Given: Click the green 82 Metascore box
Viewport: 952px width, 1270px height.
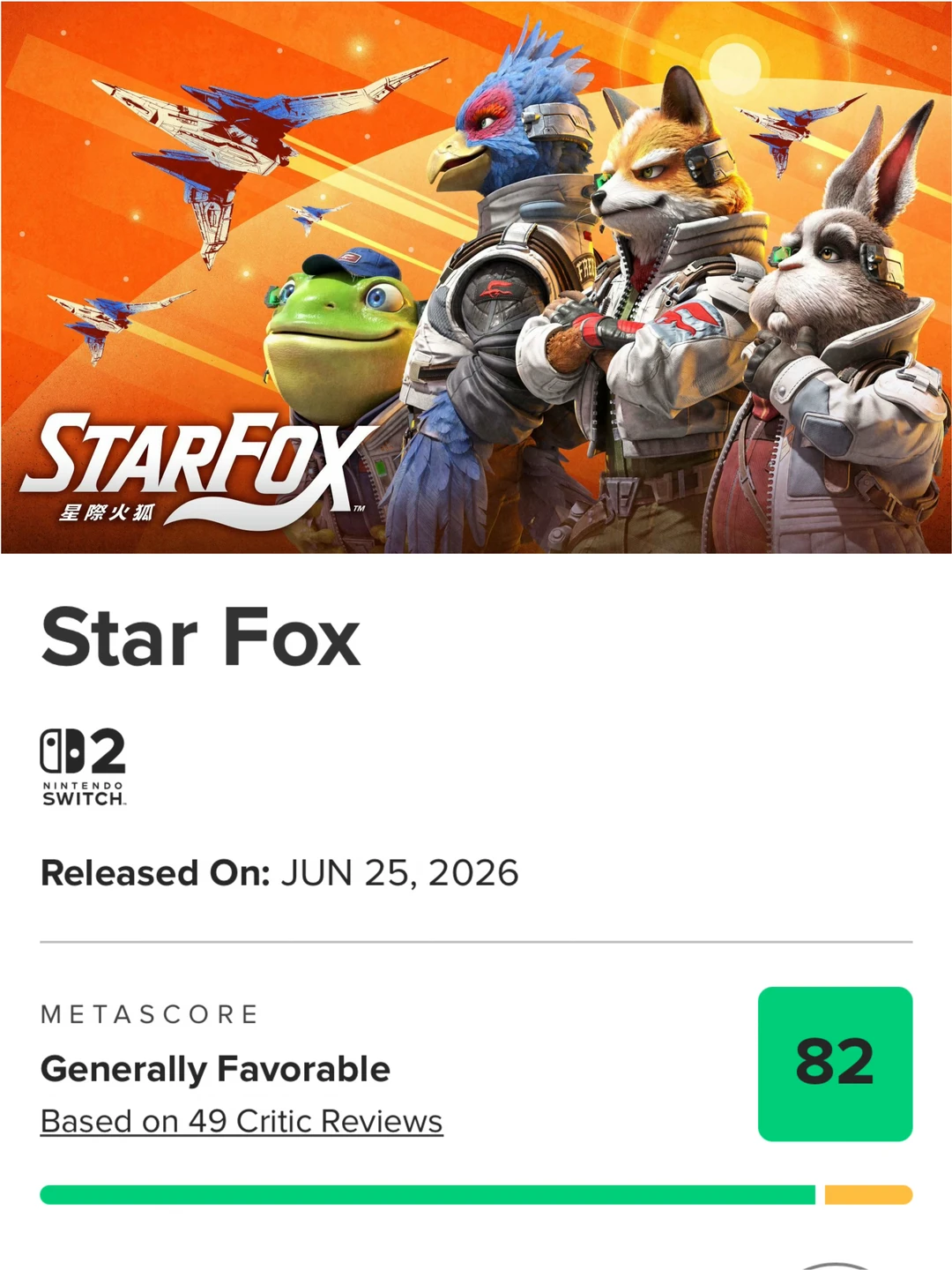Looking at the screenshot, I should (x=835, y=1064).
